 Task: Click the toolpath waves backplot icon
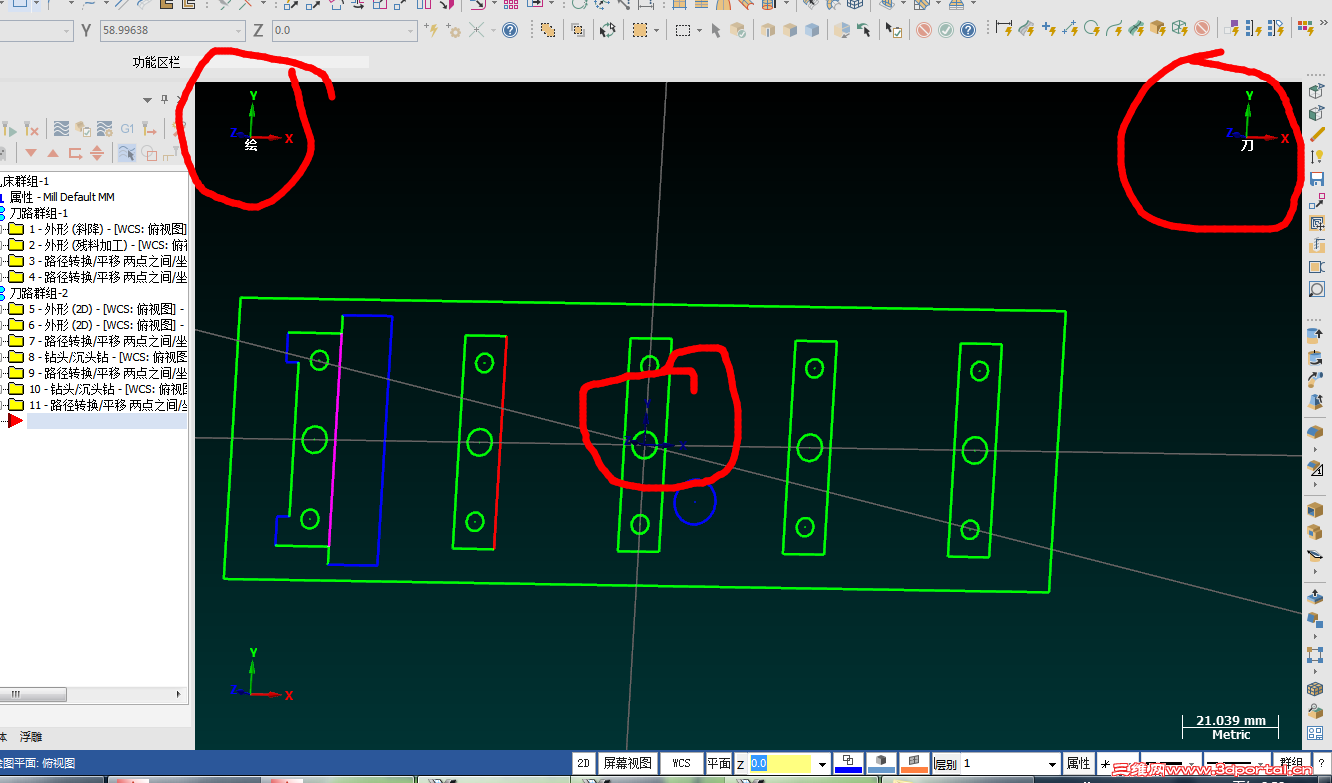click(61, 129)
